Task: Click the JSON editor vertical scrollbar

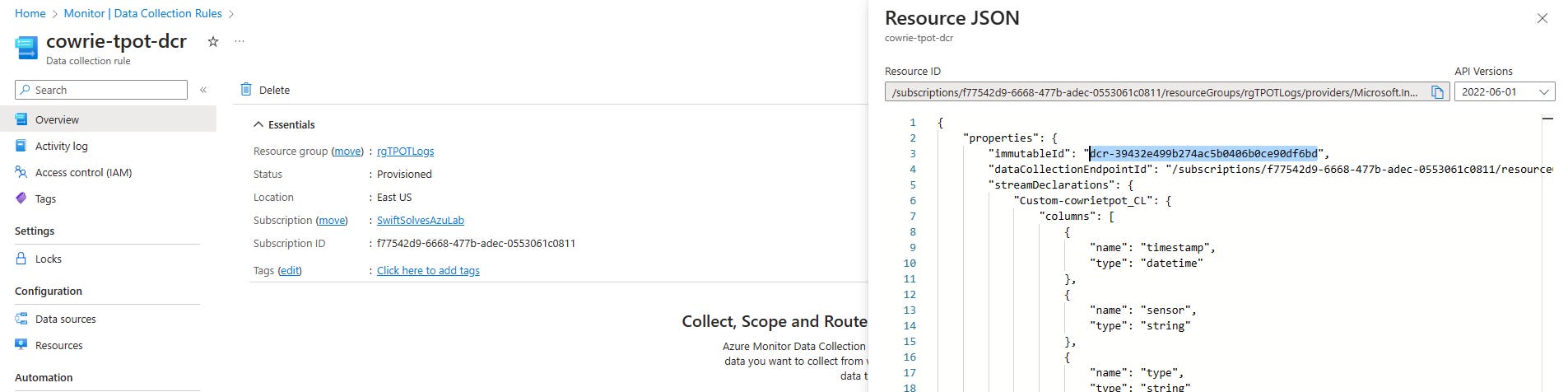Action: [x=1547, y=254]
